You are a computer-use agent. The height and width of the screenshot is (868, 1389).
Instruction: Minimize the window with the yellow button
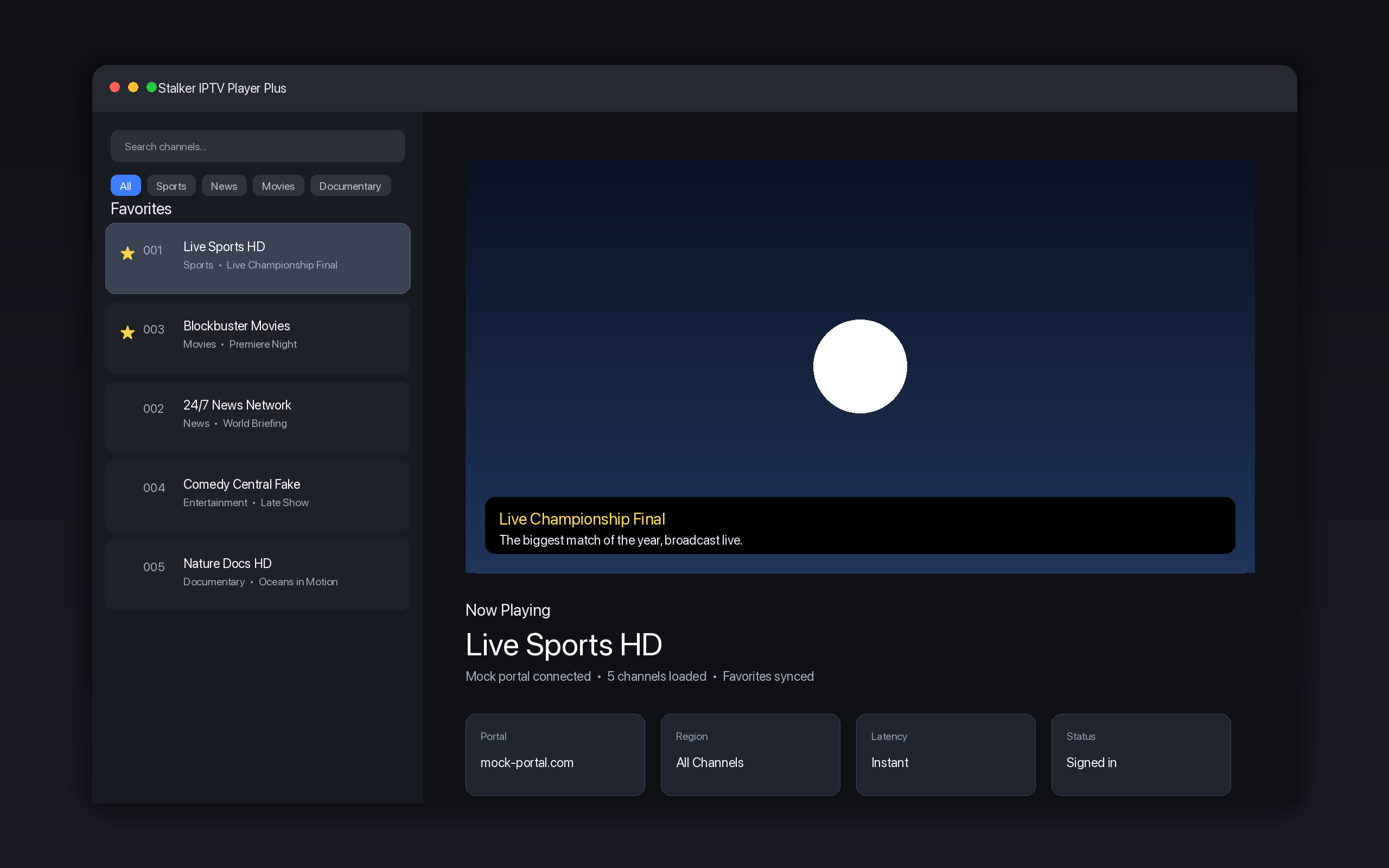[133, 87]
